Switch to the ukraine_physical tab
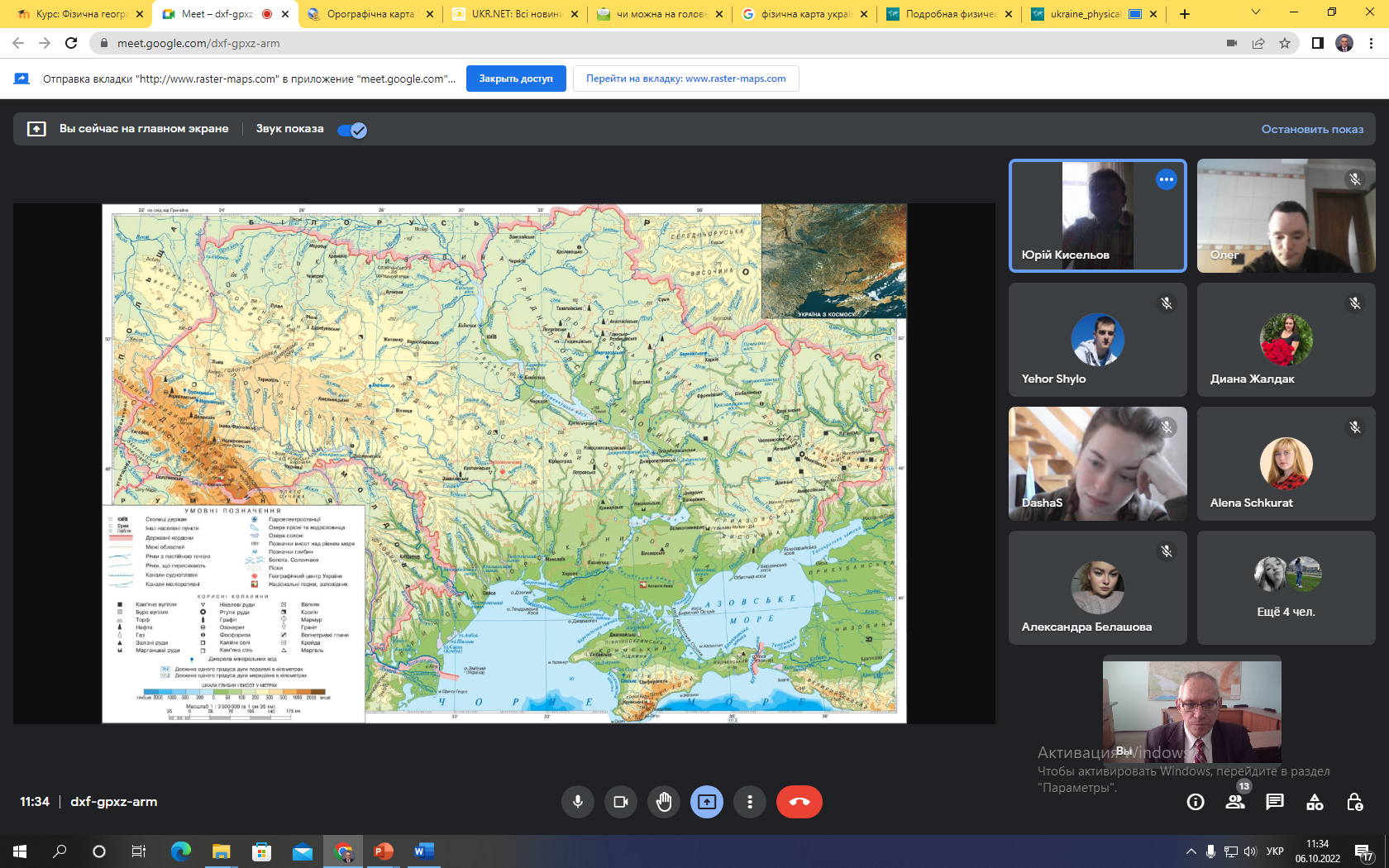The width and height of the screenshot is (1389, 868). pyautogui.click(x=1085, y=14)
